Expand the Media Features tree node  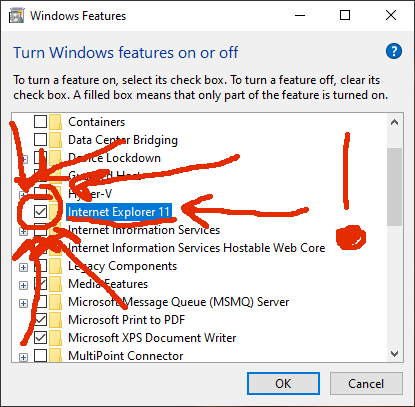coord(23,285)
